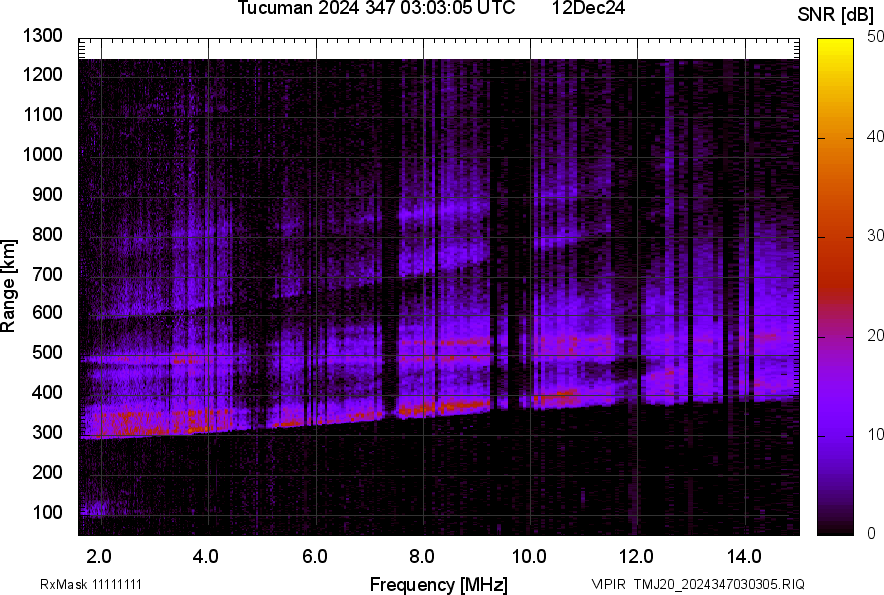Click the range tick label '600'

[x=47, y=312]
